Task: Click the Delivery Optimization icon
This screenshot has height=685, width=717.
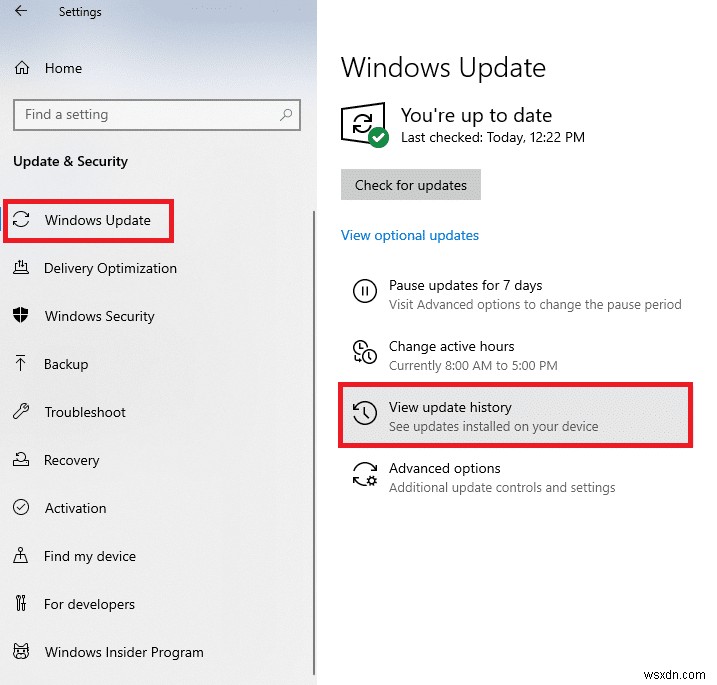Action: (x=21, y=268)
